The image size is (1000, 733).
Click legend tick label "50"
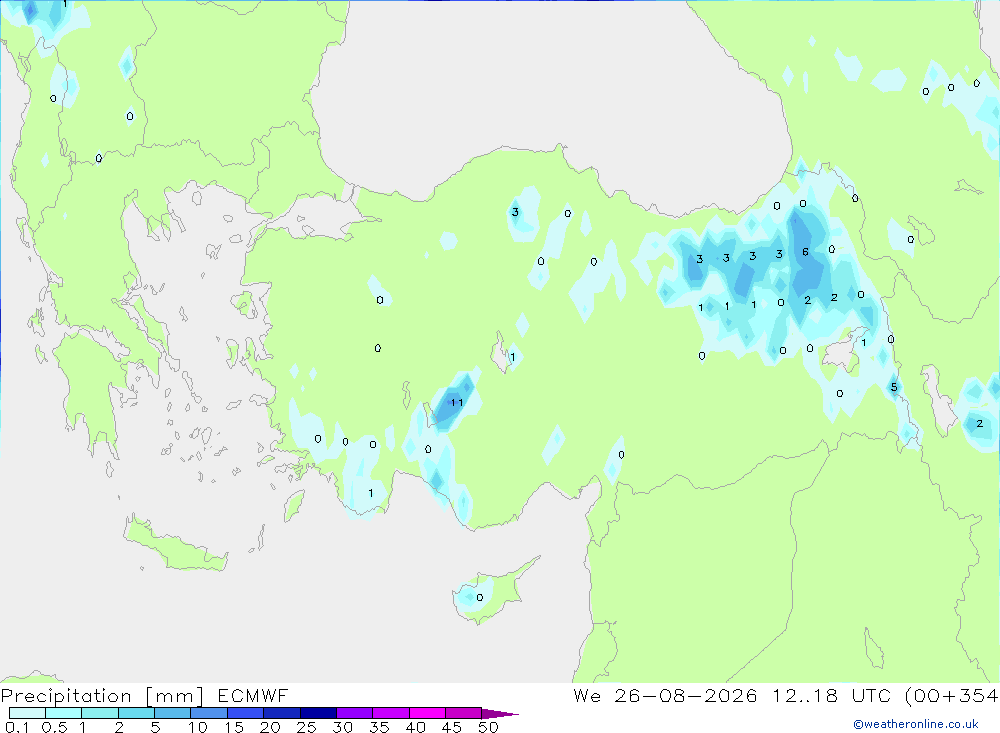coord(489,727)
